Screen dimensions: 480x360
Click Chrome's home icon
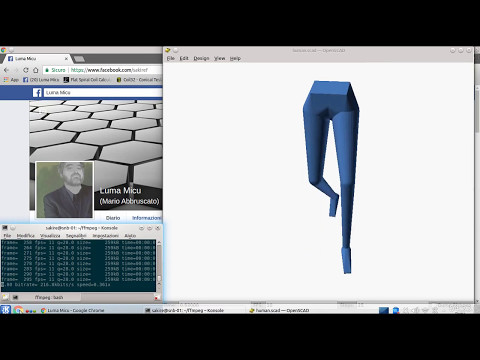click(36, 70)
